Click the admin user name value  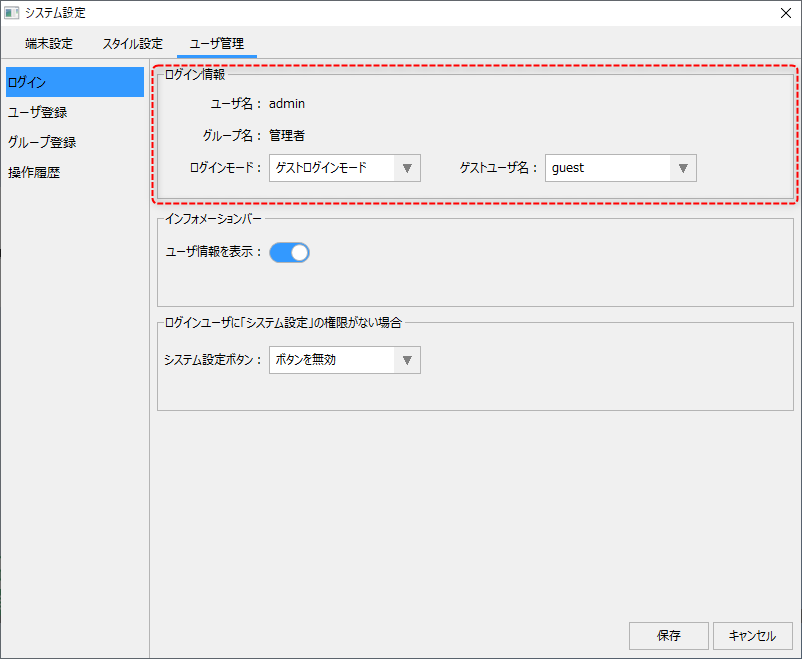coord(287,103)
